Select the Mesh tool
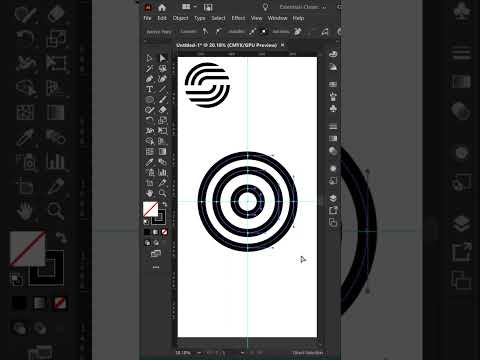 click(149, 152)
